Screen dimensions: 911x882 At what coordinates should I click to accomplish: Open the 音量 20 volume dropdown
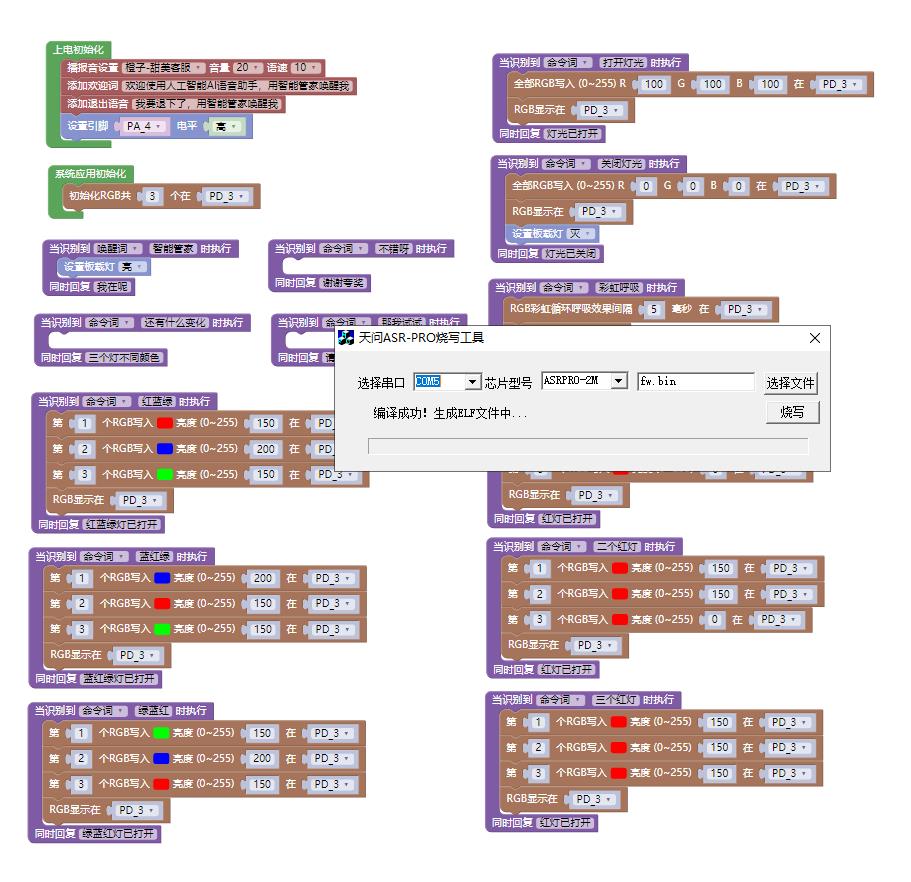point(248,67)
